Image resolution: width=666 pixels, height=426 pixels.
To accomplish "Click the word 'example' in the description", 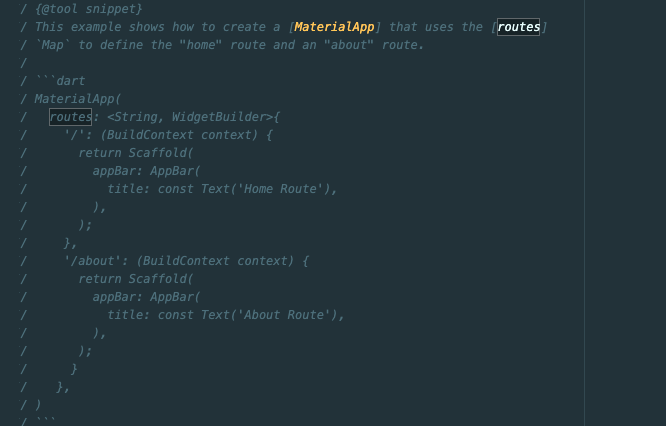I will pos(96,27).
